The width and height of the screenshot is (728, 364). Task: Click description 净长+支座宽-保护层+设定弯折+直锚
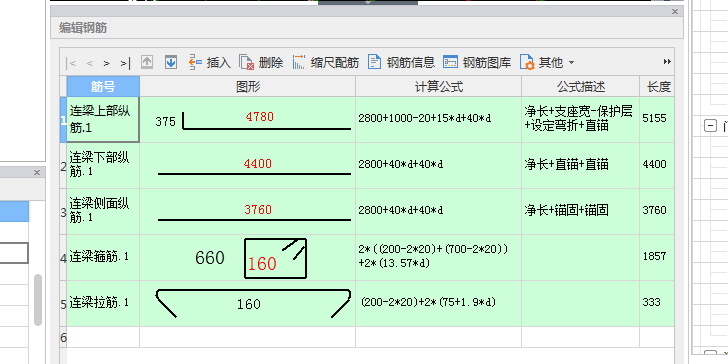click(578, 118)
